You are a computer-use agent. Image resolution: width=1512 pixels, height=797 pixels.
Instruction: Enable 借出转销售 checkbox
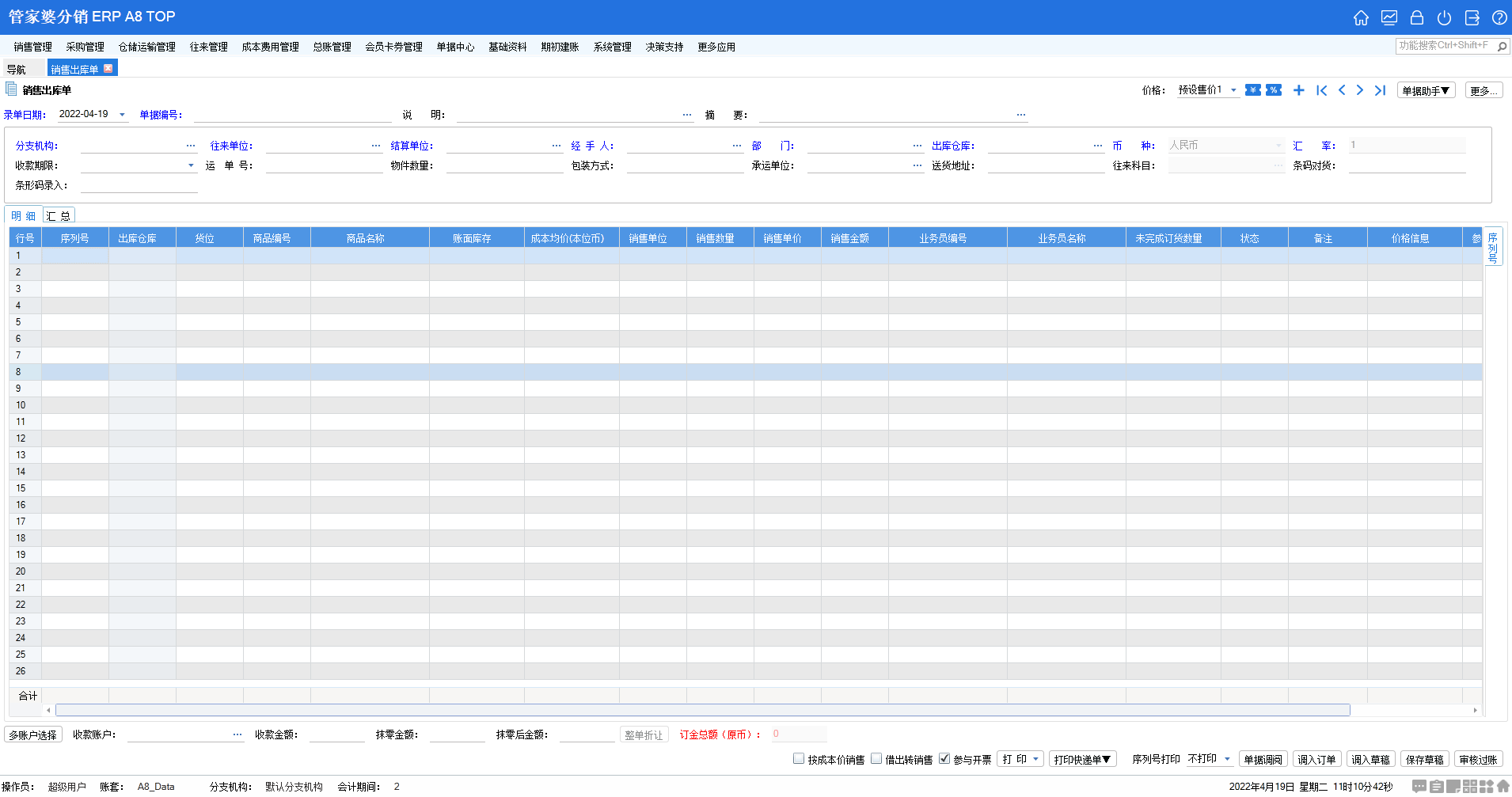point(876,758)
